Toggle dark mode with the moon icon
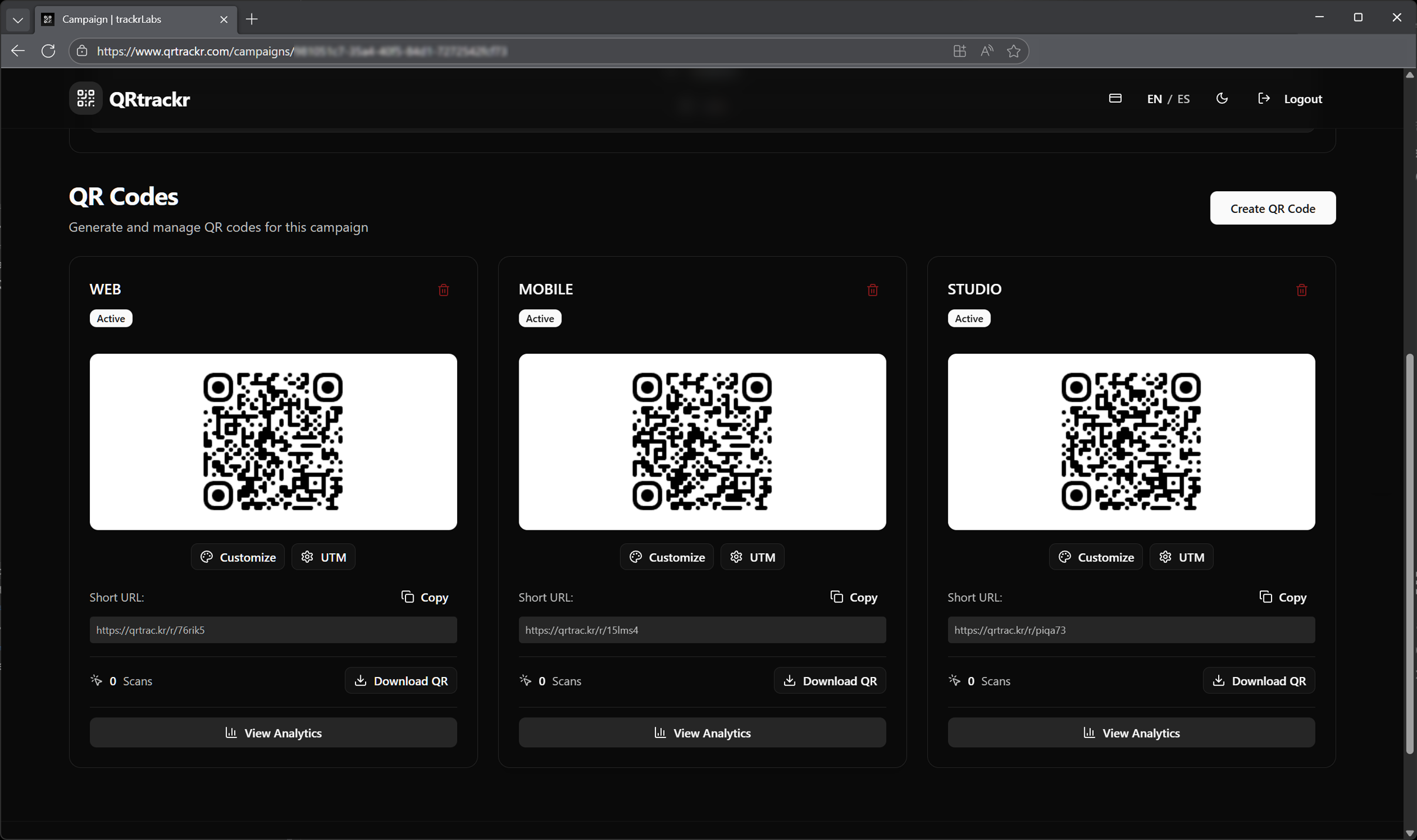This screenshot has height=840, width=1417. [x=1223, y=98]
